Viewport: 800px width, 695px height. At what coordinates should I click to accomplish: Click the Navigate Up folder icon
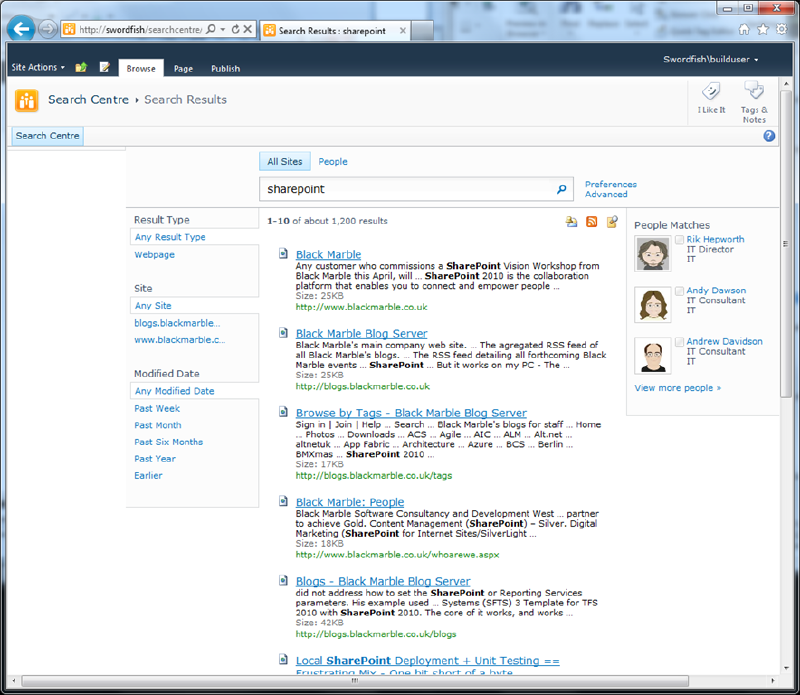point(81,67)
